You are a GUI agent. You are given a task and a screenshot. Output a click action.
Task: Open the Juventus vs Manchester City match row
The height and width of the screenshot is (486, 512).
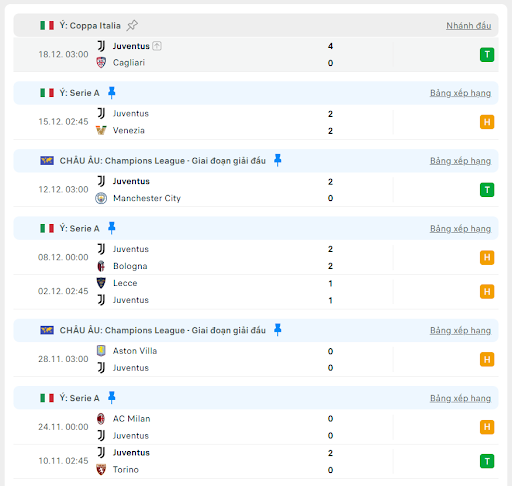(x=256, y=190)
